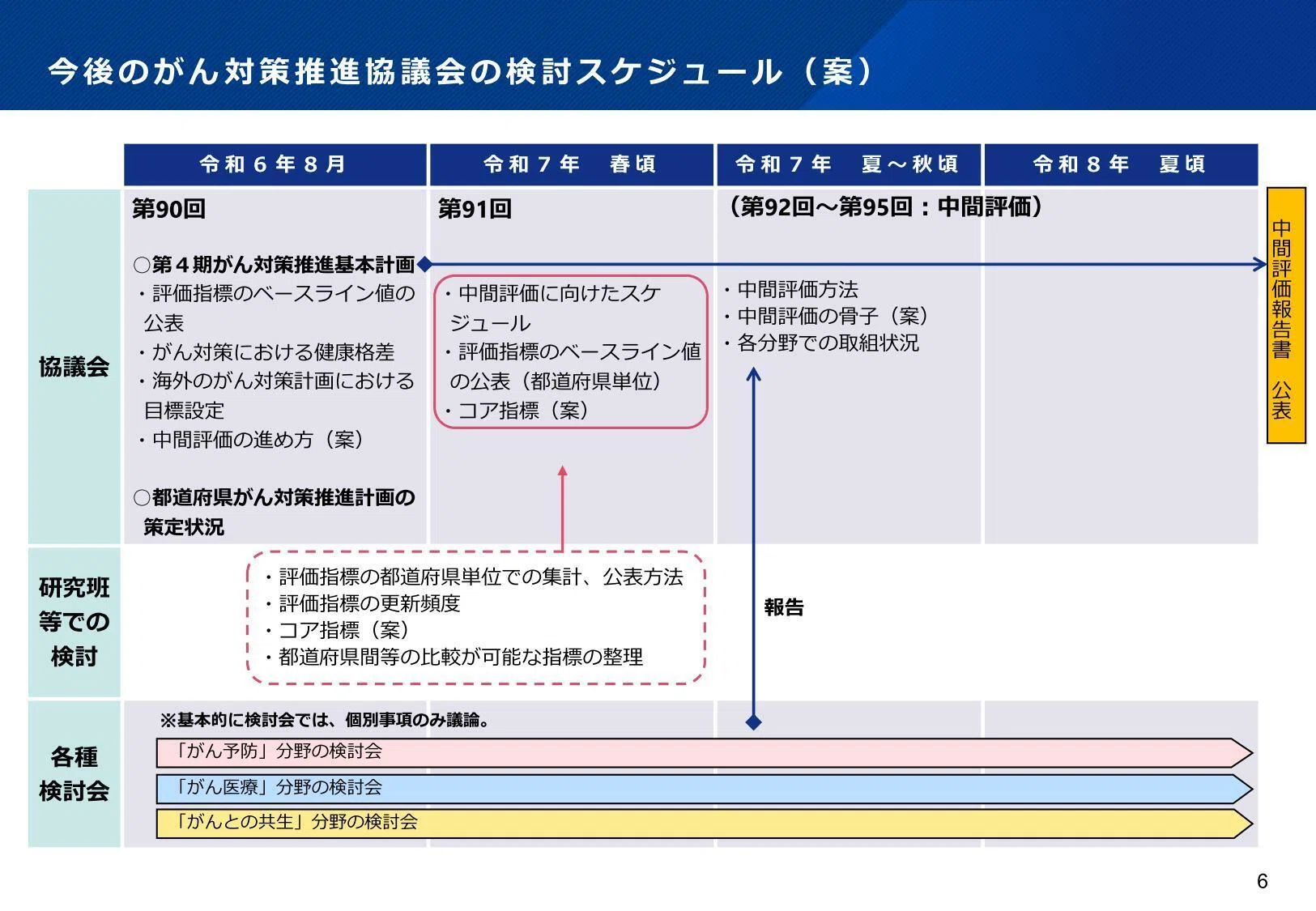Click the blue 「がん医療」分野の検討会 arrow bar
The width and height of the screenshot is (1316, 911).
coord(704,789)
